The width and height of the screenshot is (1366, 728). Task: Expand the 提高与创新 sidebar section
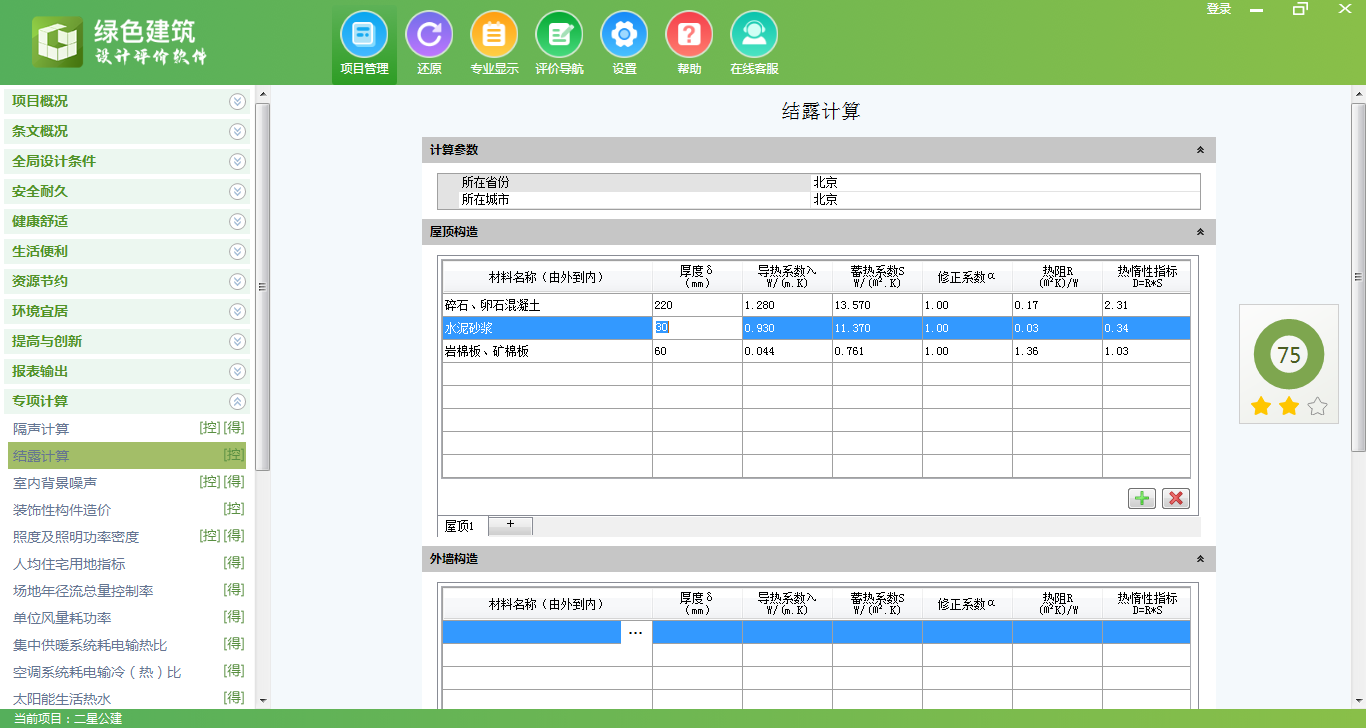pyautogui.click(x=127, y=341)
